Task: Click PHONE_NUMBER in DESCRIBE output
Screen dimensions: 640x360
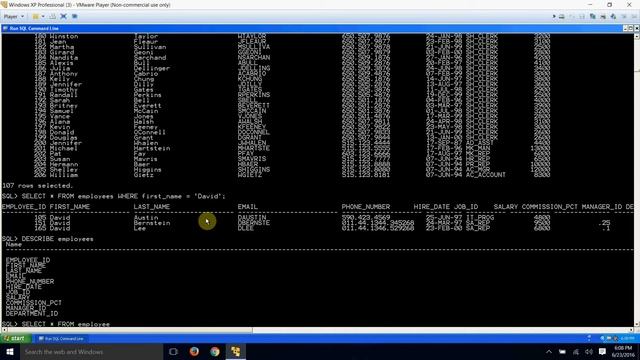Action: [x=30, y=282]
